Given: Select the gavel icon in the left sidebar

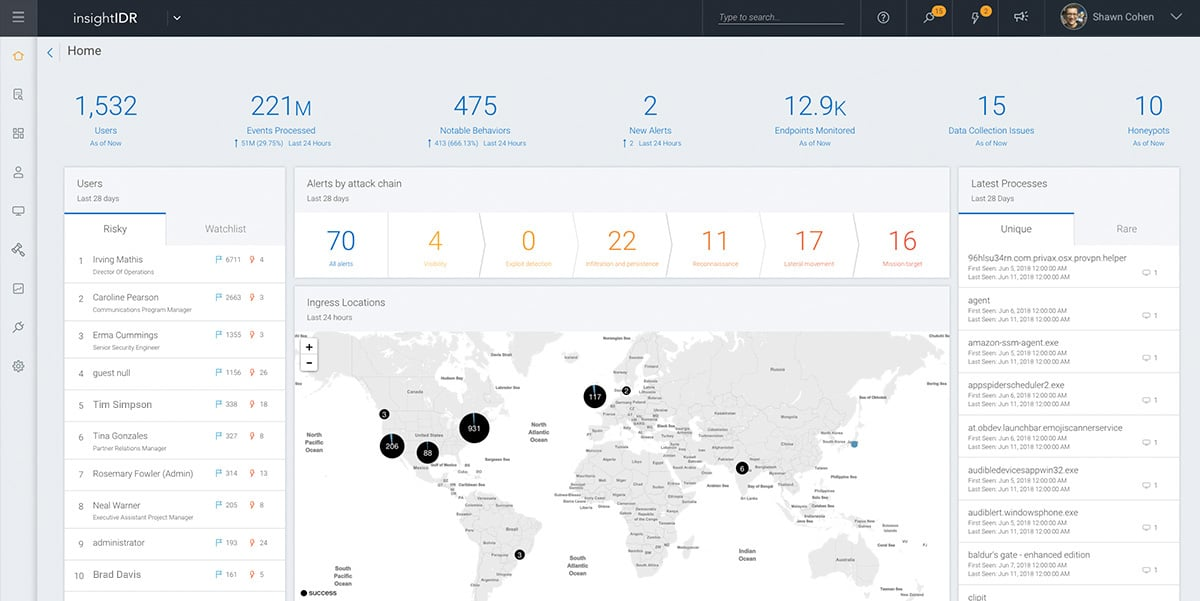Looking at the screenshot, I should click(18, 249).
